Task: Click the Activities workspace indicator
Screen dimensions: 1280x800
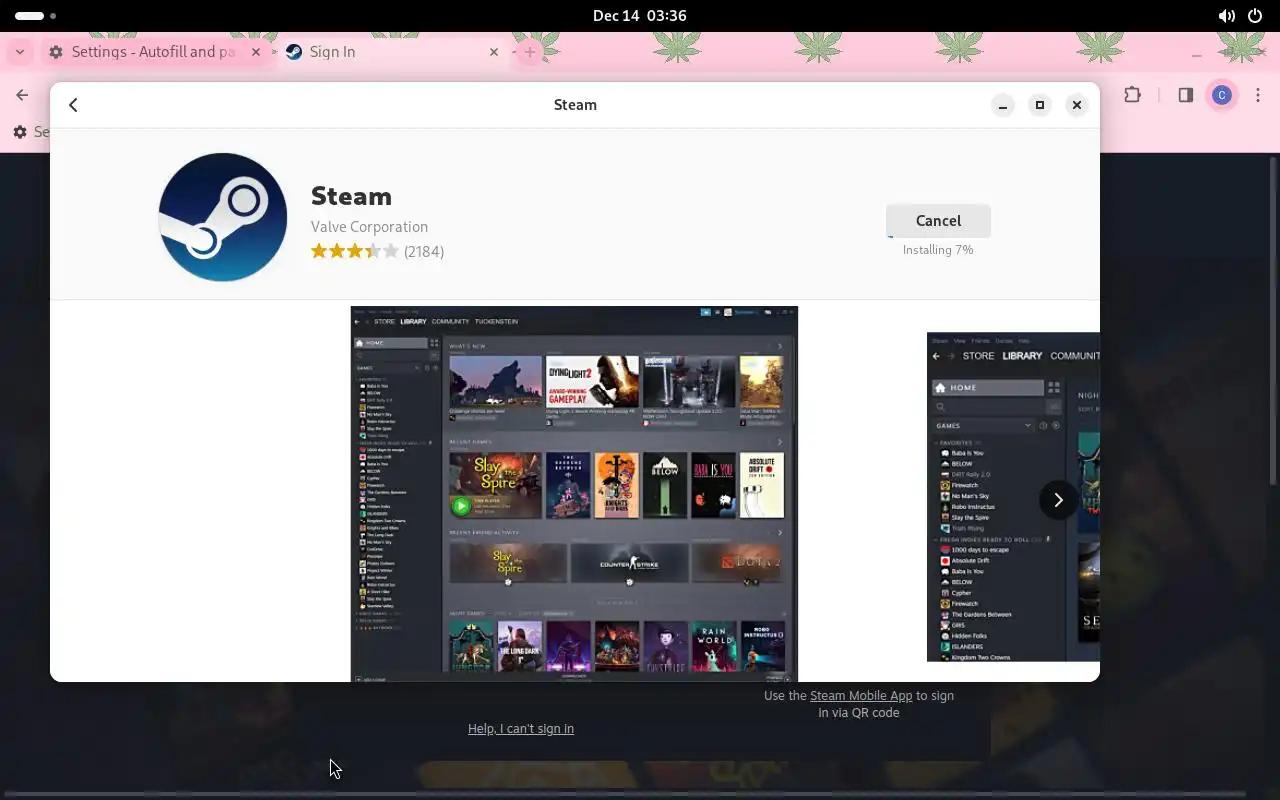Action: coord(35,16)
